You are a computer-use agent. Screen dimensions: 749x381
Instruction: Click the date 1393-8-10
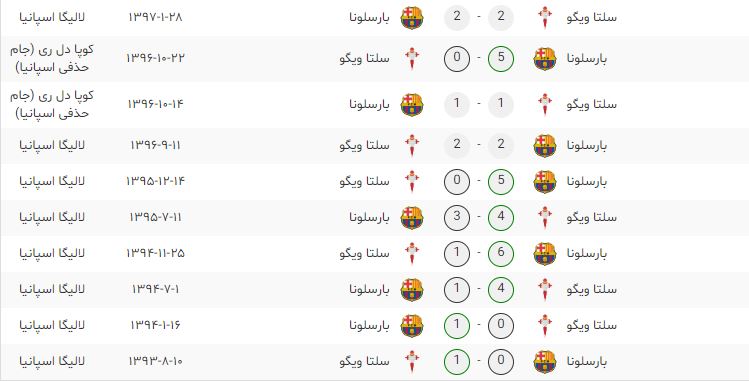coord(155,361)
